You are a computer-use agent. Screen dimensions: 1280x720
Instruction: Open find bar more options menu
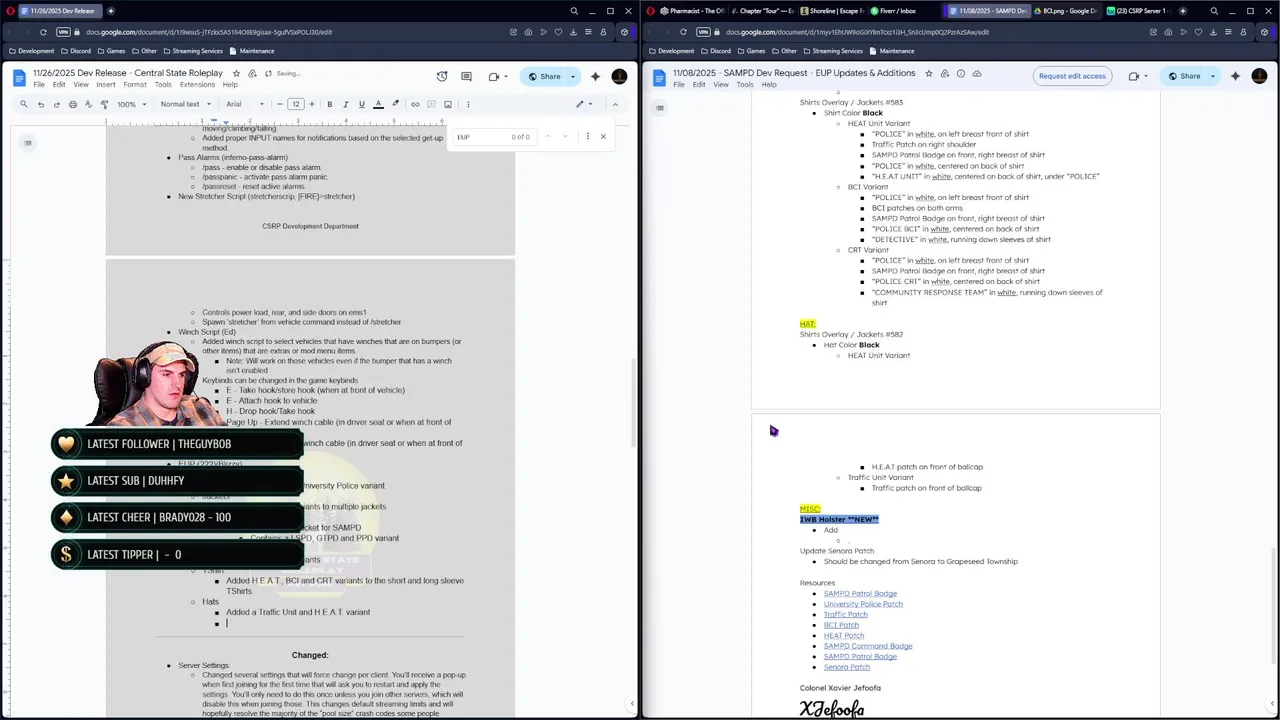587,137
